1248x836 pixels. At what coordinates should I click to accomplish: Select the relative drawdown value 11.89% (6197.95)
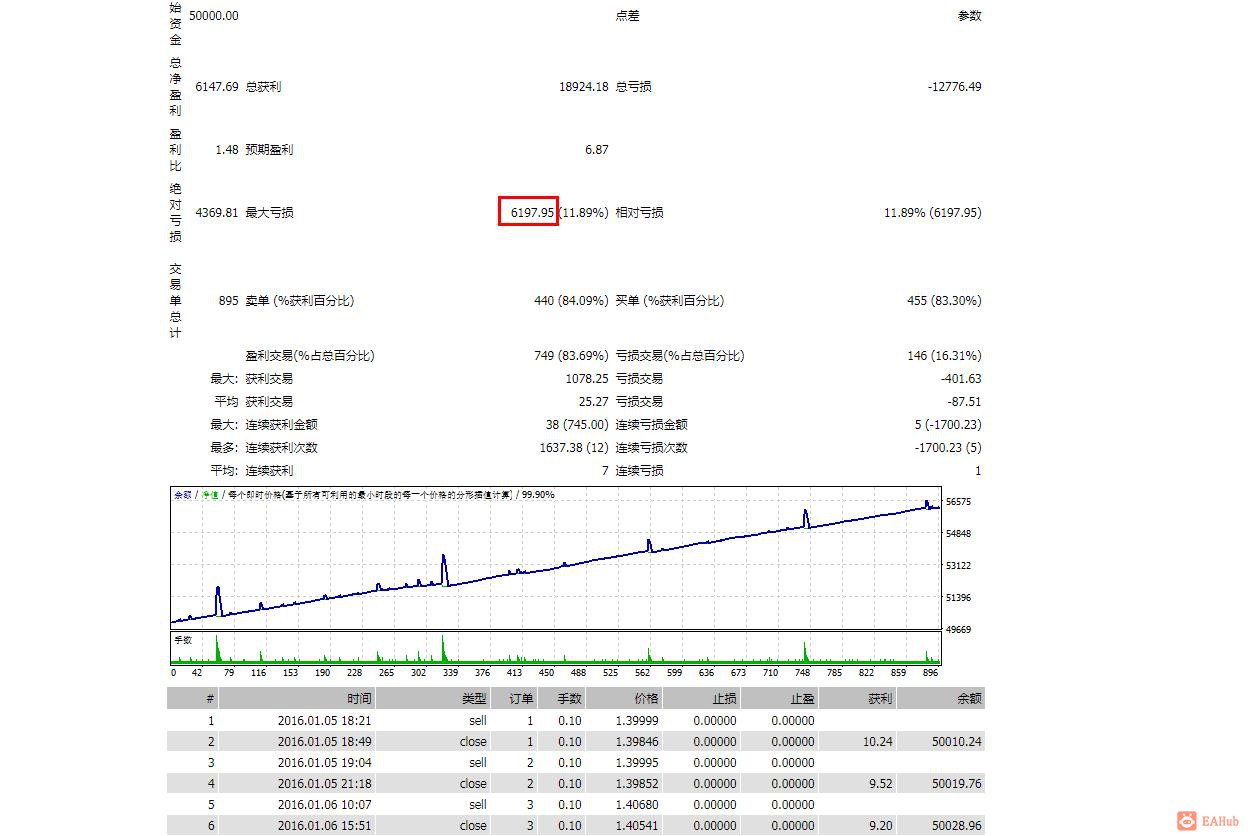coord(933,213)
